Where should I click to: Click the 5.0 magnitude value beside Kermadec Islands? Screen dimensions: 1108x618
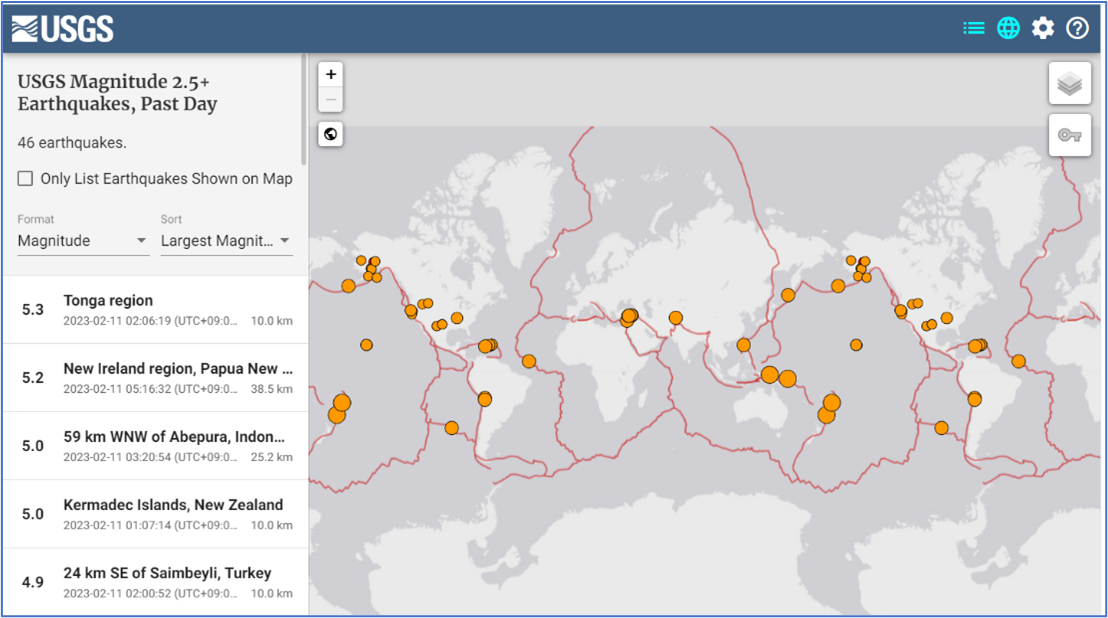point(33,514)
